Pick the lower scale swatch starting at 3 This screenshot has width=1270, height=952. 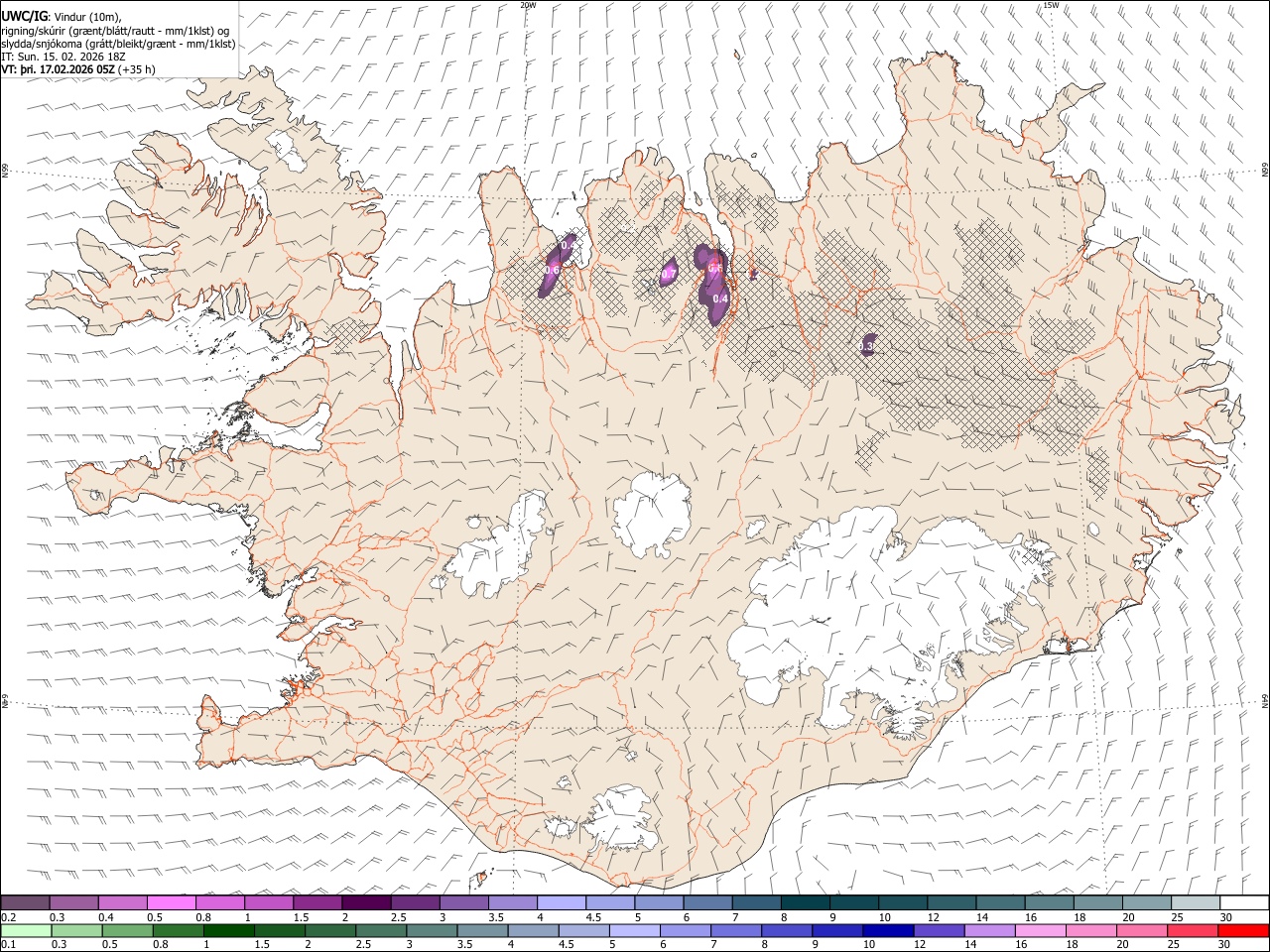click(x=432, y=931)
